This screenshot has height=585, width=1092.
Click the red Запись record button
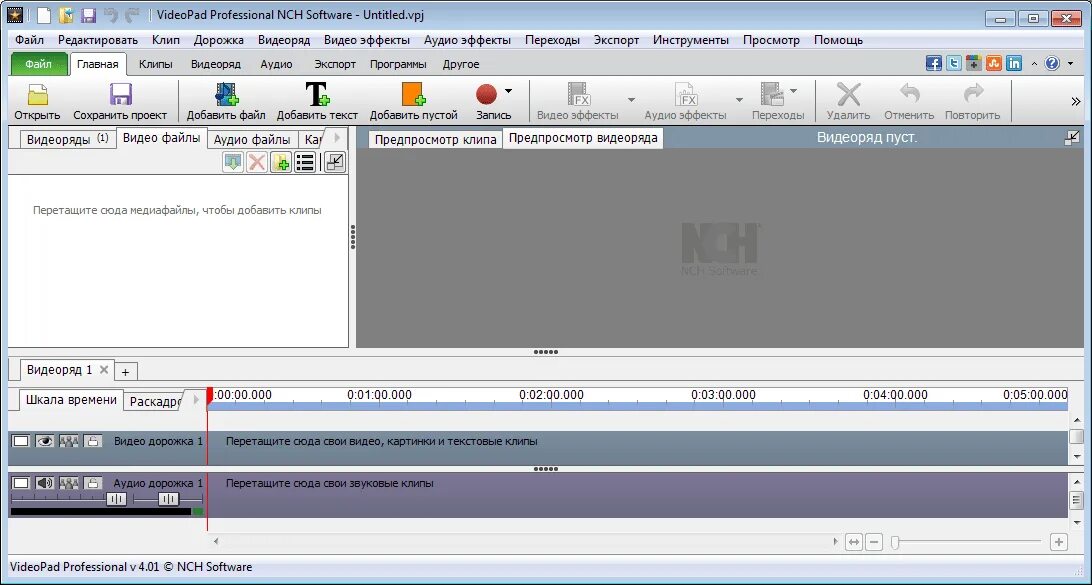(x=486, y=94)
